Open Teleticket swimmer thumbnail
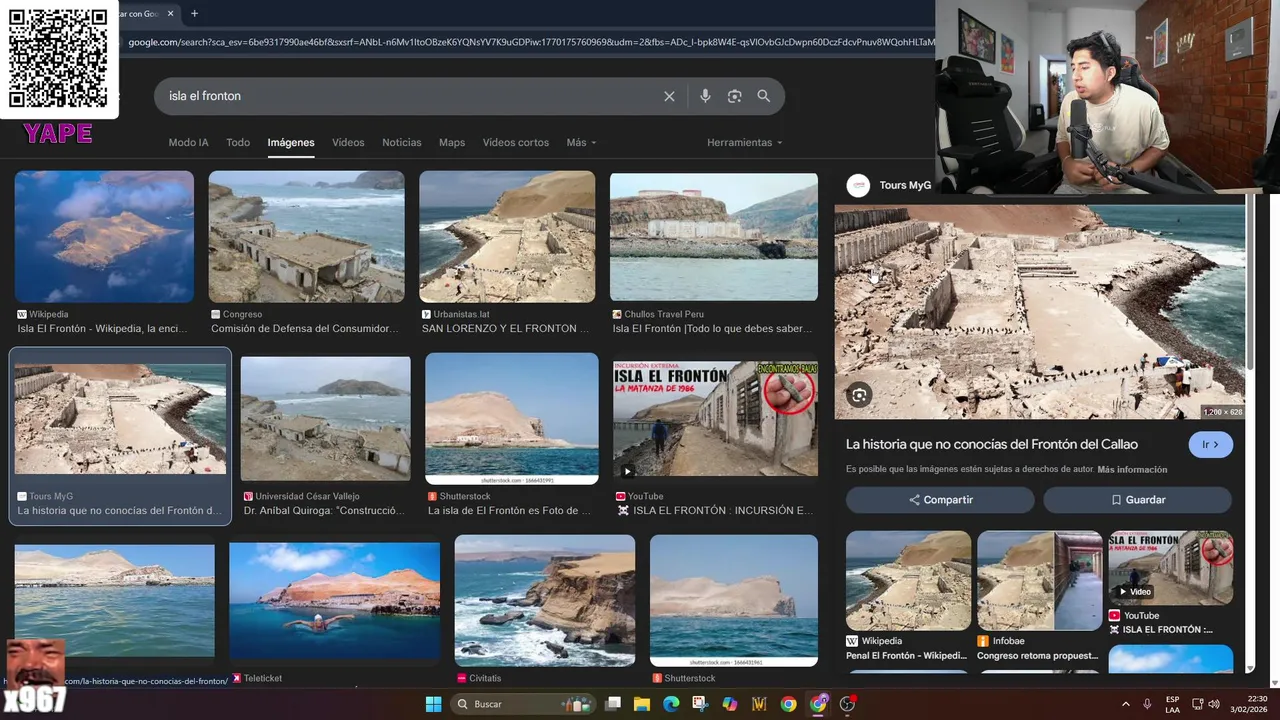The height and width of the screenshot is (720, 1280). (x=335, y=600)
